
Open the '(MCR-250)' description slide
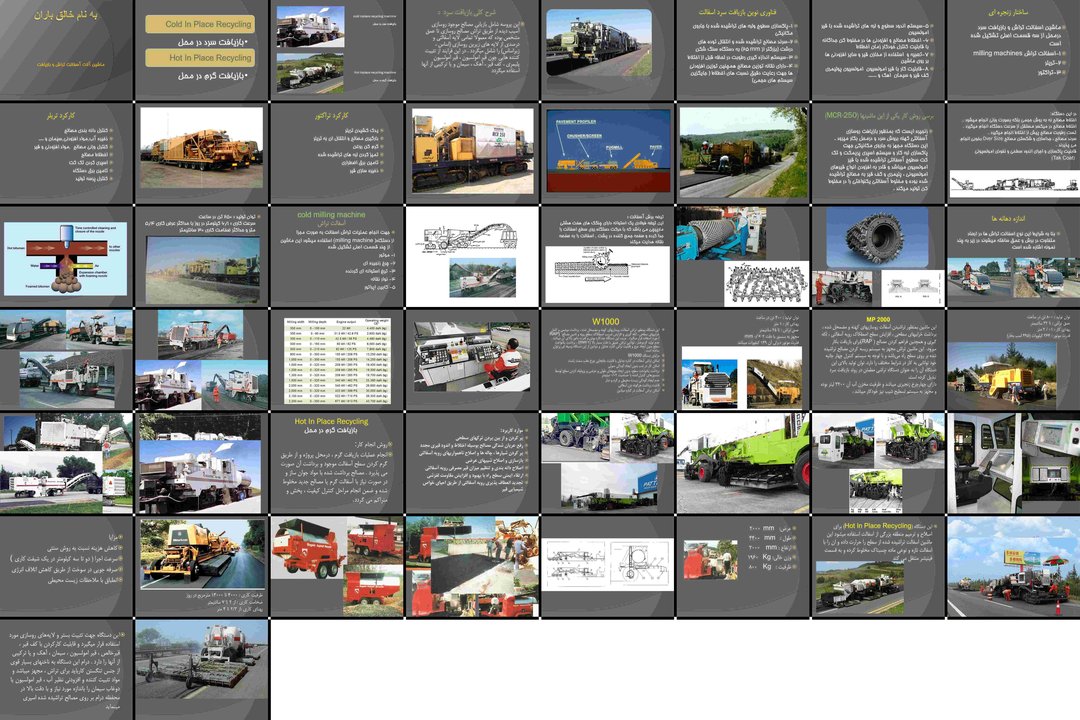[x=877, y=153]
